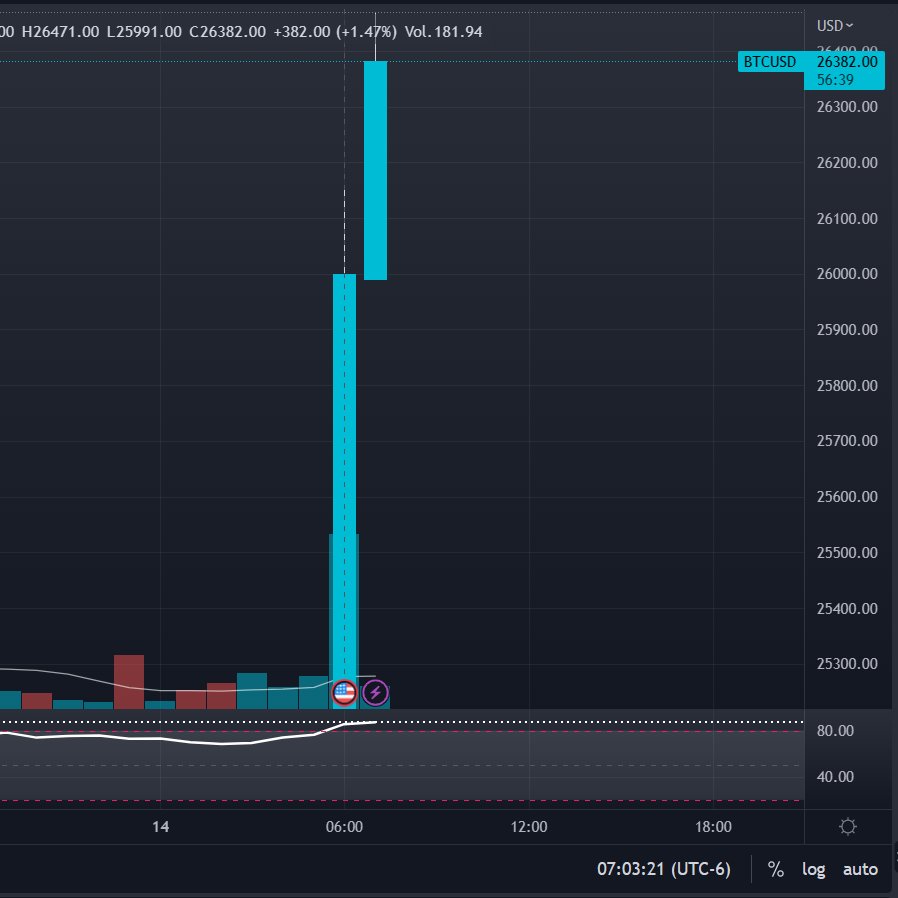Click the 25500.00 price axis label
The width and height of the screenshot is (898, 898).
click(847, 553)
